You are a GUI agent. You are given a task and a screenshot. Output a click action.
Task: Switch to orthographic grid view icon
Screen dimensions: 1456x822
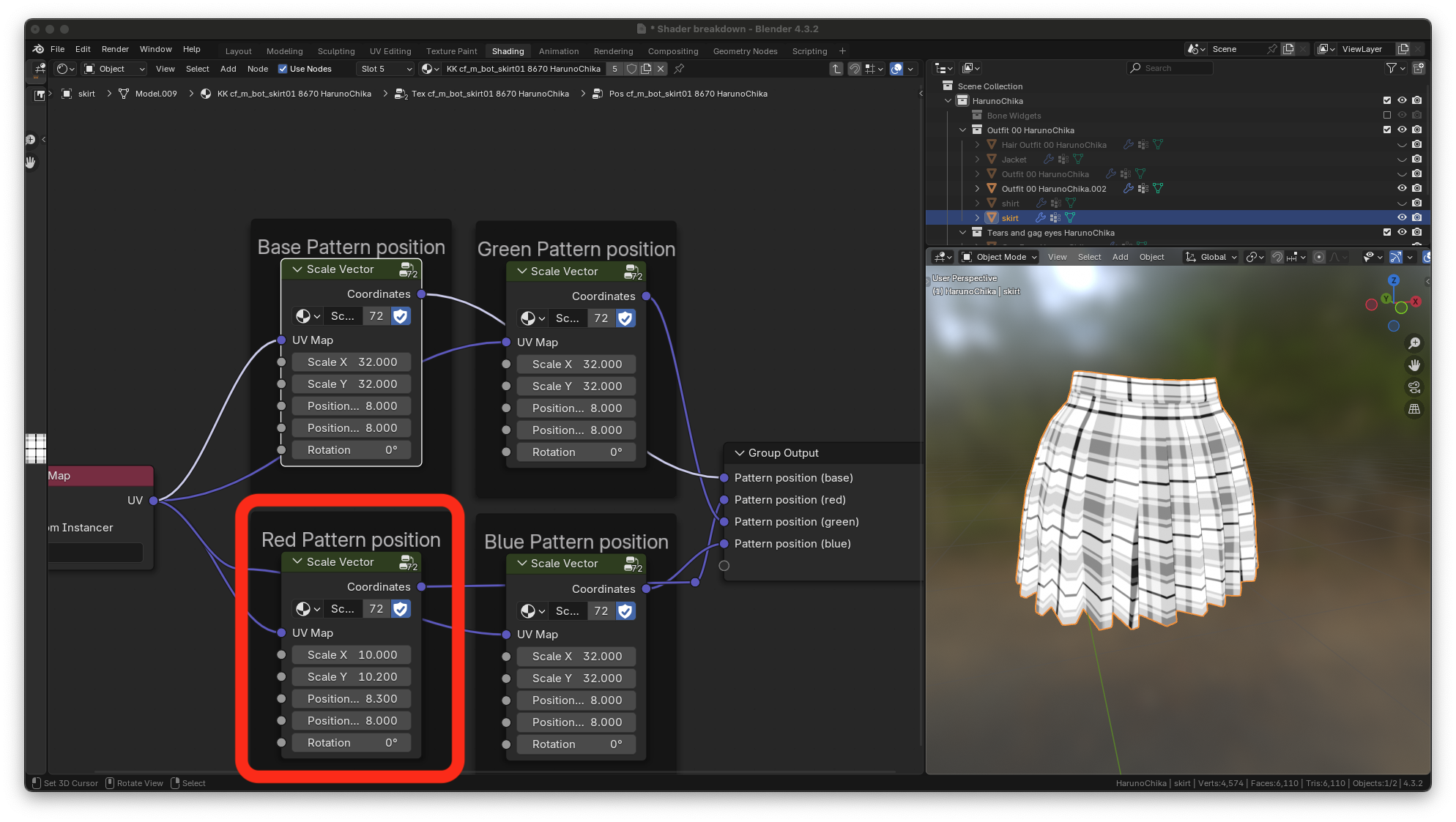1414,409
